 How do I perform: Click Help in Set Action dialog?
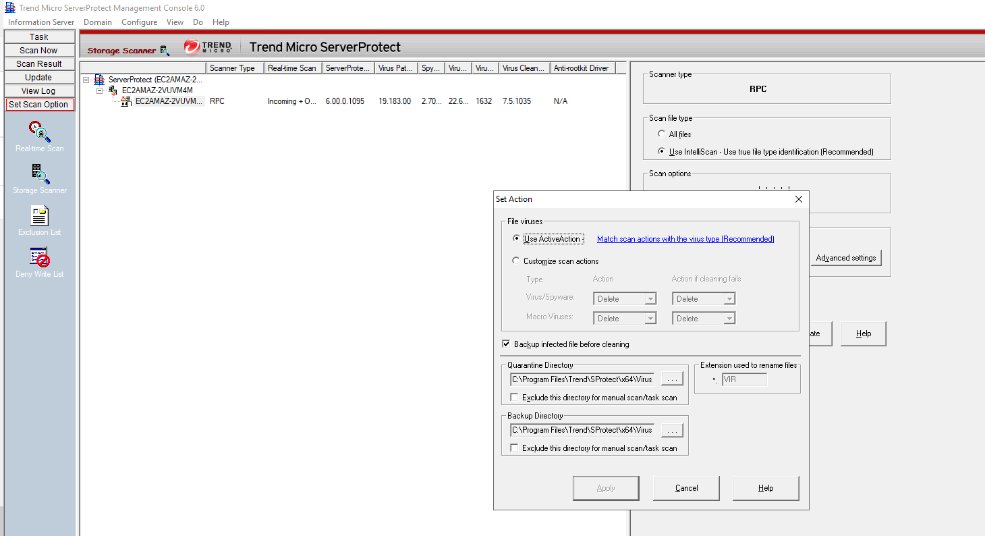tap(766, 488)
